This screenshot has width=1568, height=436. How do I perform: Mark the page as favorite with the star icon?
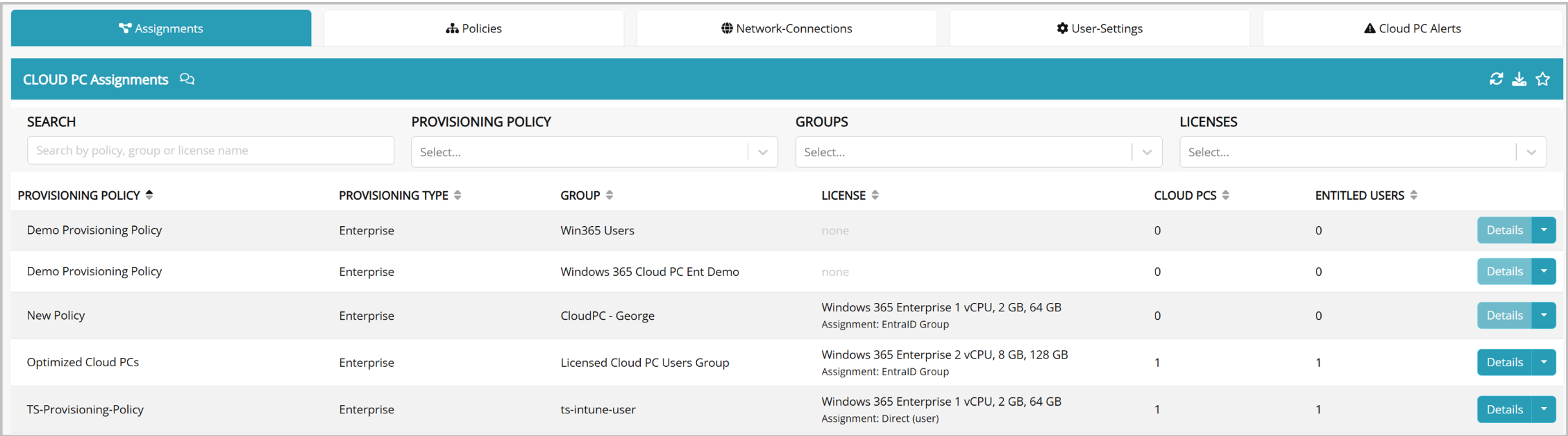click(x=1543, y=79)
